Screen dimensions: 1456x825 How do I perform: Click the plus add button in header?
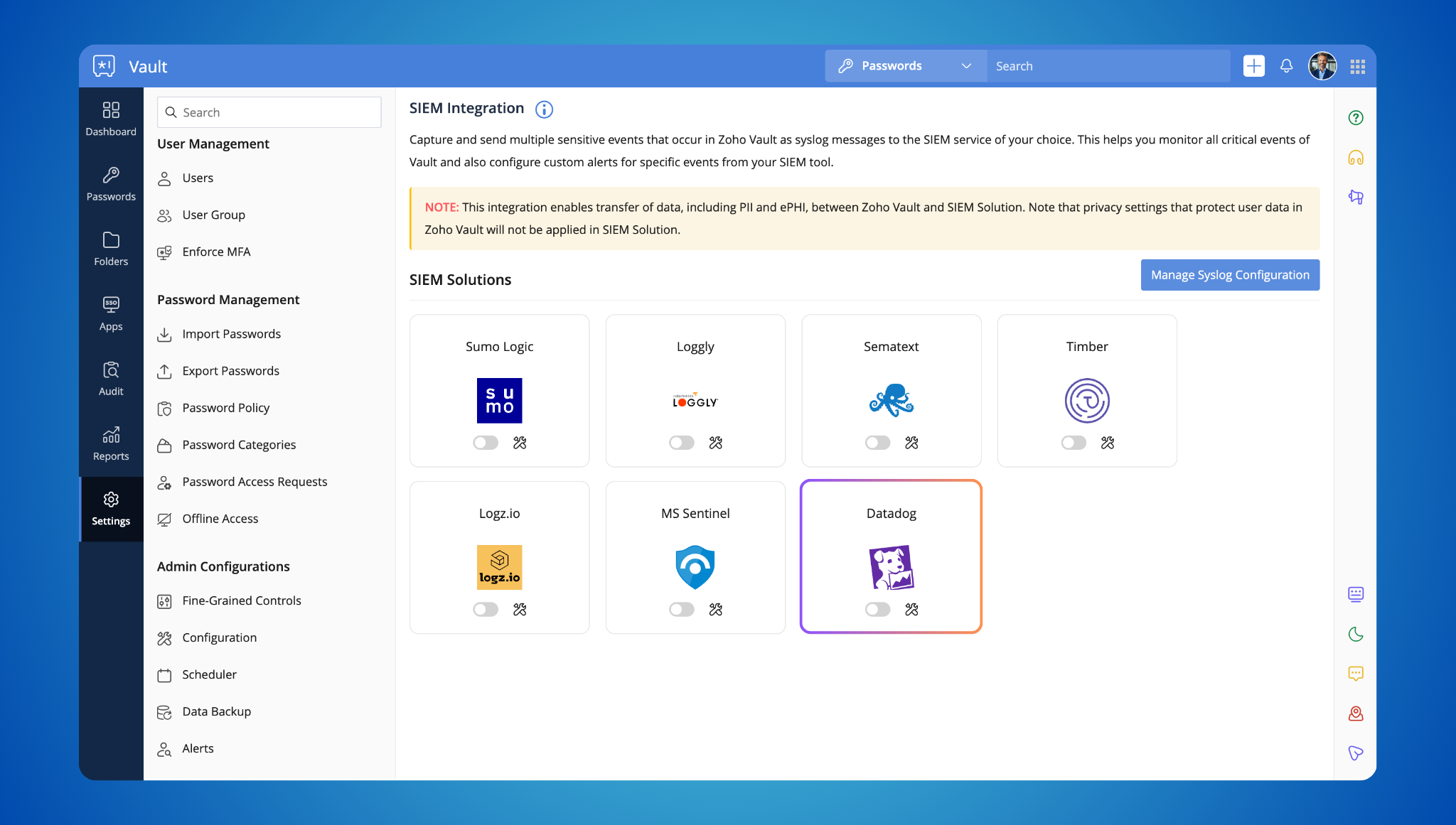[1253, 66]
